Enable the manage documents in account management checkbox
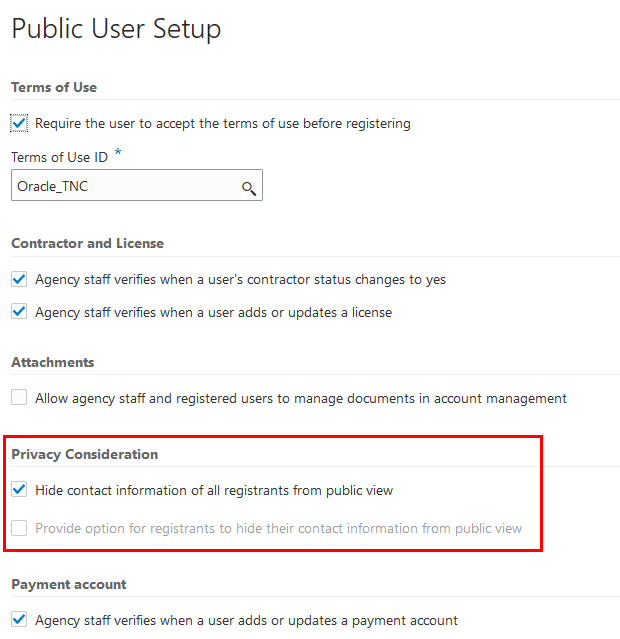Viewport: 620px width, 639px height. click(x=19, y=398)
